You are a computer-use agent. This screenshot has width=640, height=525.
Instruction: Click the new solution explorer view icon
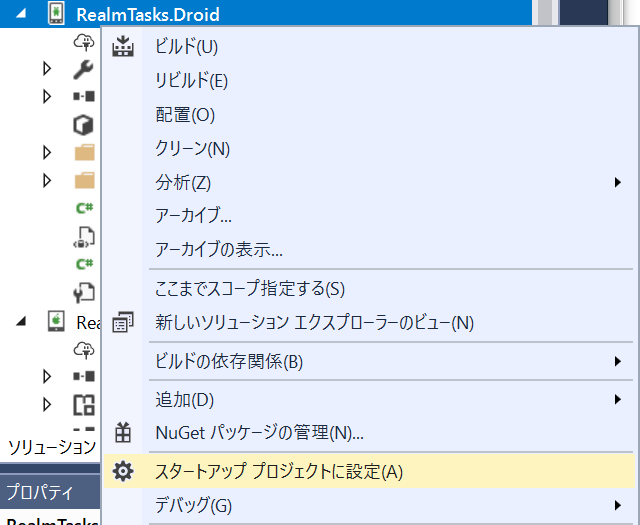click(x=123, y=323)
